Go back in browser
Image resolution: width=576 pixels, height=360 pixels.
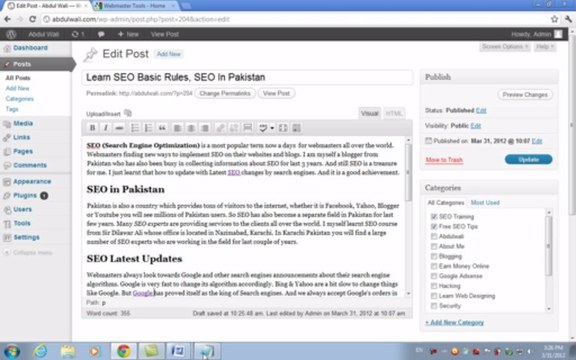(7, 19)
